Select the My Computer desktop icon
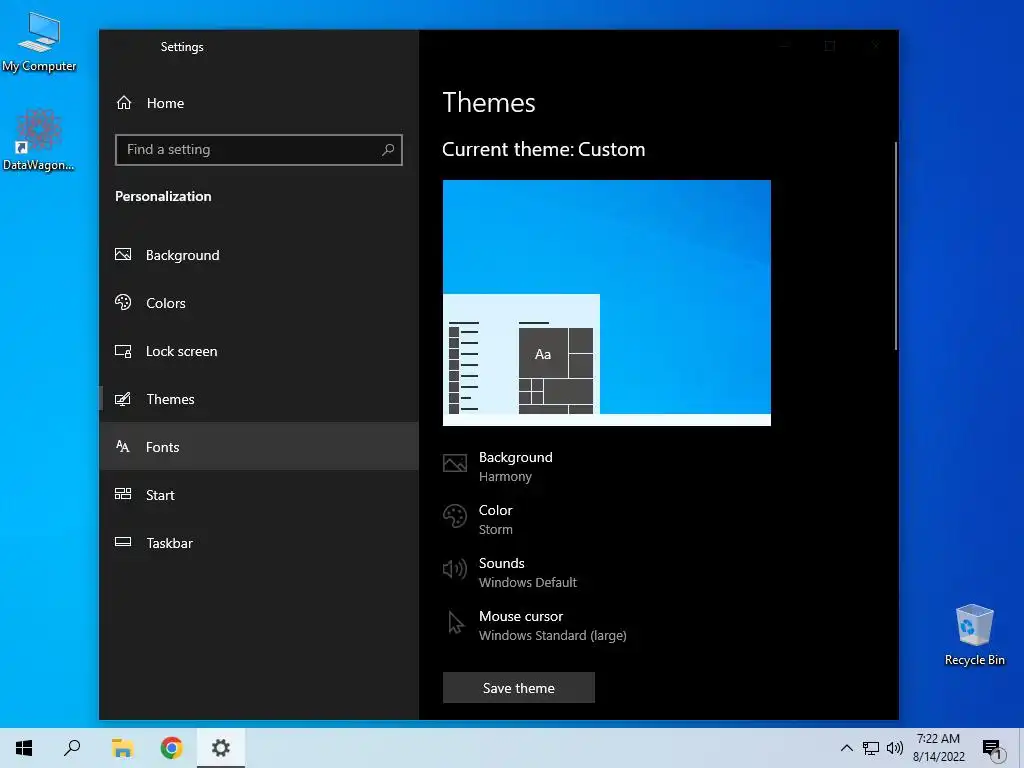 tap(39, 42)
